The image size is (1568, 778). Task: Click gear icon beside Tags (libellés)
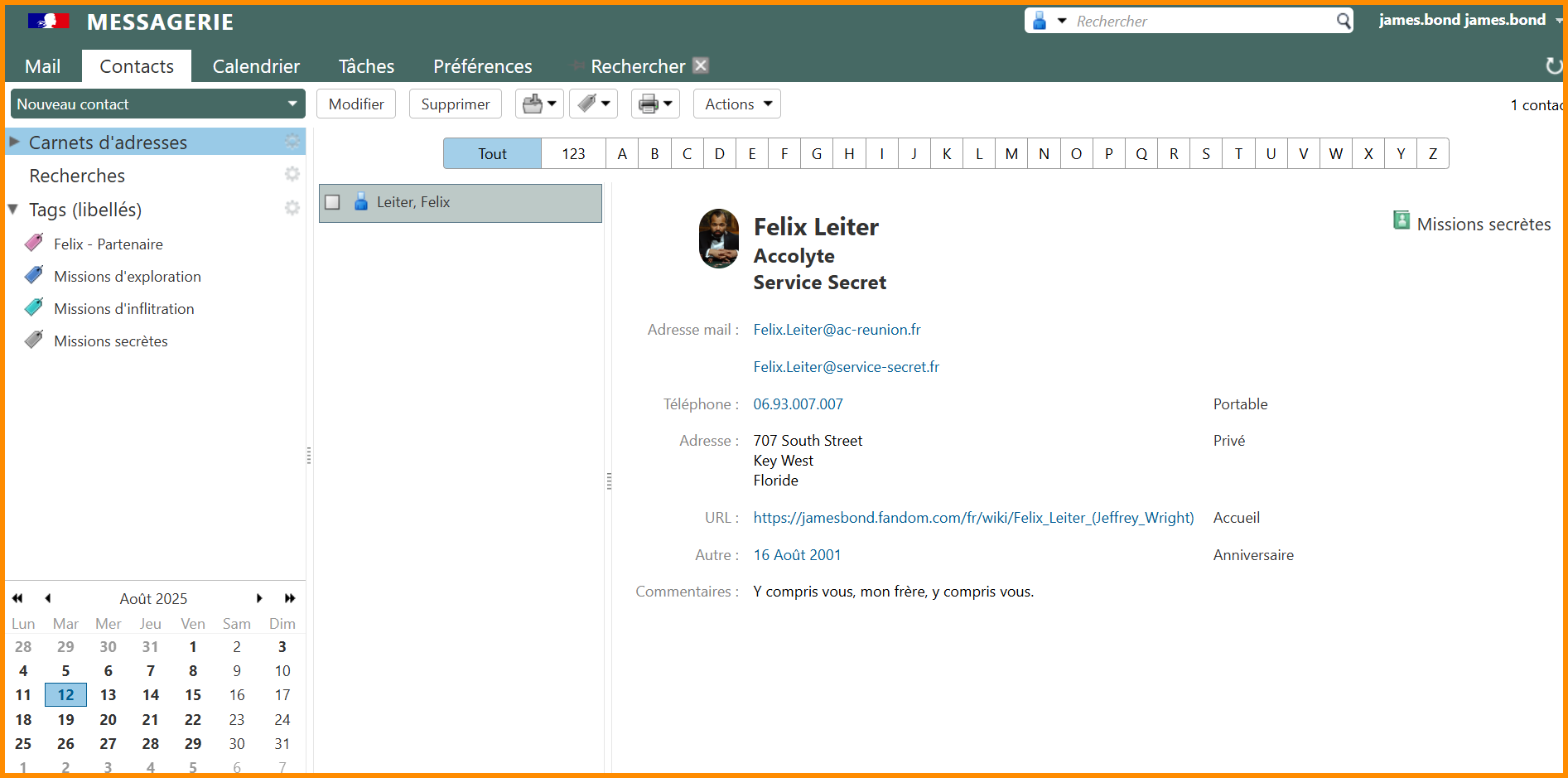click(x=292, y=208)
